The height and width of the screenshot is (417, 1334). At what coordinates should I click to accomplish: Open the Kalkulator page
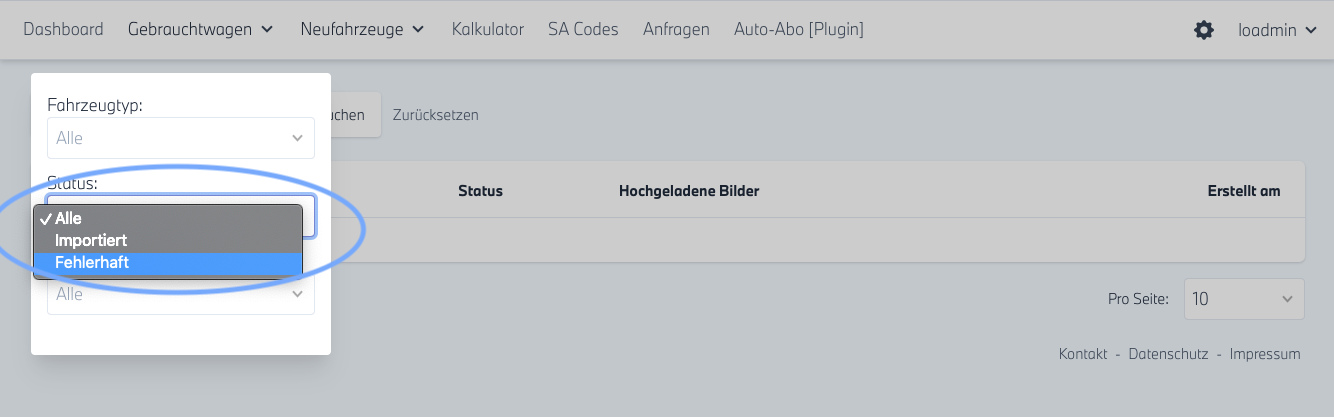(487, 29)
